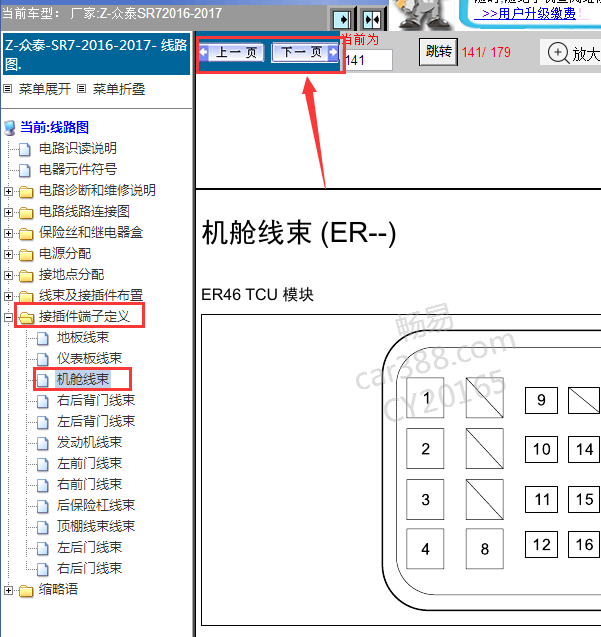
Task: Click the collapse-inward arrows icon in header
Action: (x=372, y=19)
